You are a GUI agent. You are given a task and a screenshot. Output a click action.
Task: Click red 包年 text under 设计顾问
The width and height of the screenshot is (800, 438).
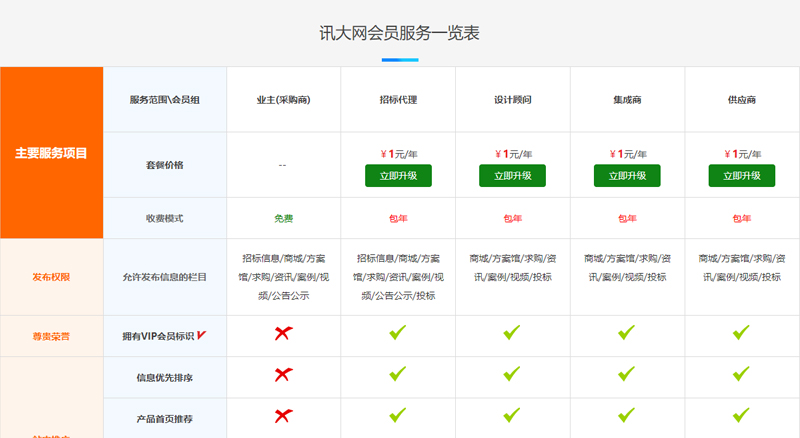(512, 218)
